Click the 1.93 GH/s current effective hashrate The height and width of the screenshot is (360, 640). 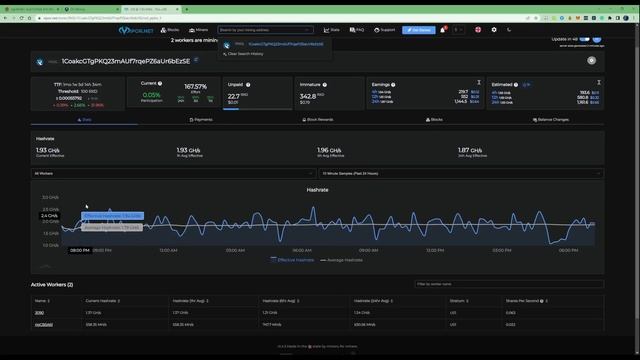pos(48,150)
